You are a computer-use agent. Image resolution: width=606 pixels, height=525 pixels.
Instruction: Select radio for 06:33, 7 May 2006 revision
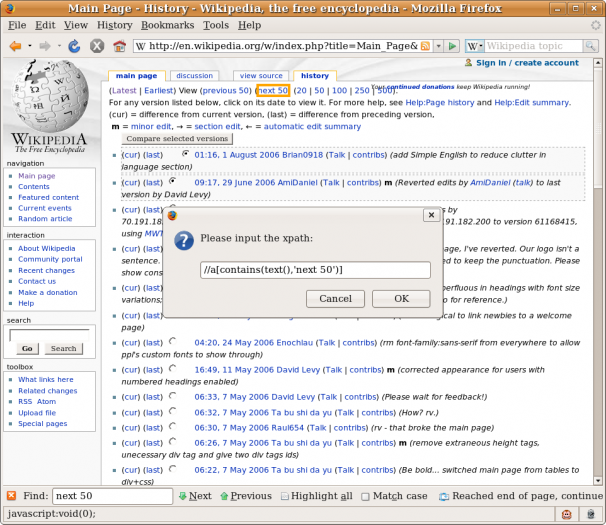click(172, 395)
